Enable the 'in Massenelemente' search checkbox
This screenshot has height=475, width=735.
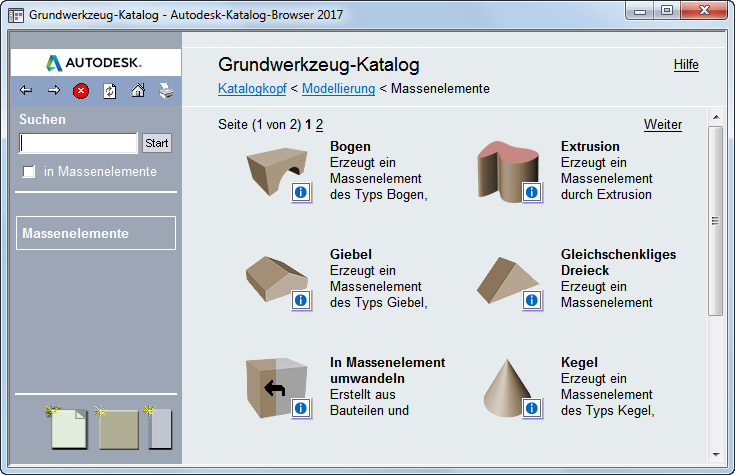click(29, 172)
